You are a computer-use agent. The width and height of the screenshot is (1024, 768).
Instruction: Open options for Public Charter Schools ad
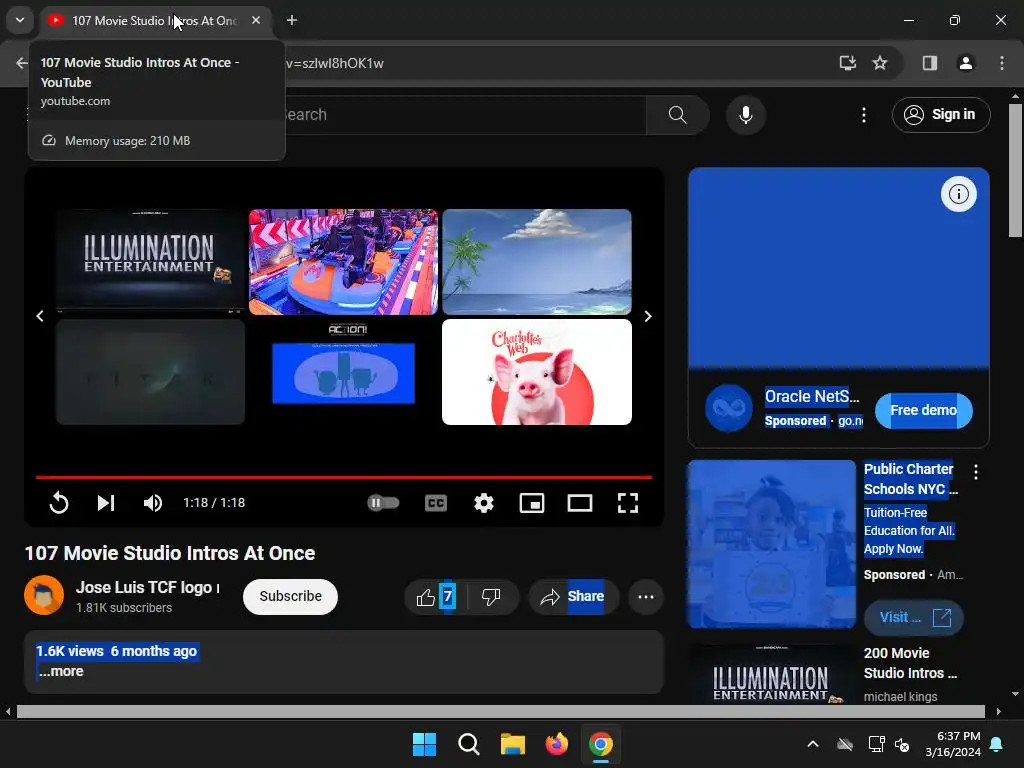pyautogui.click(x=976, y=472)
